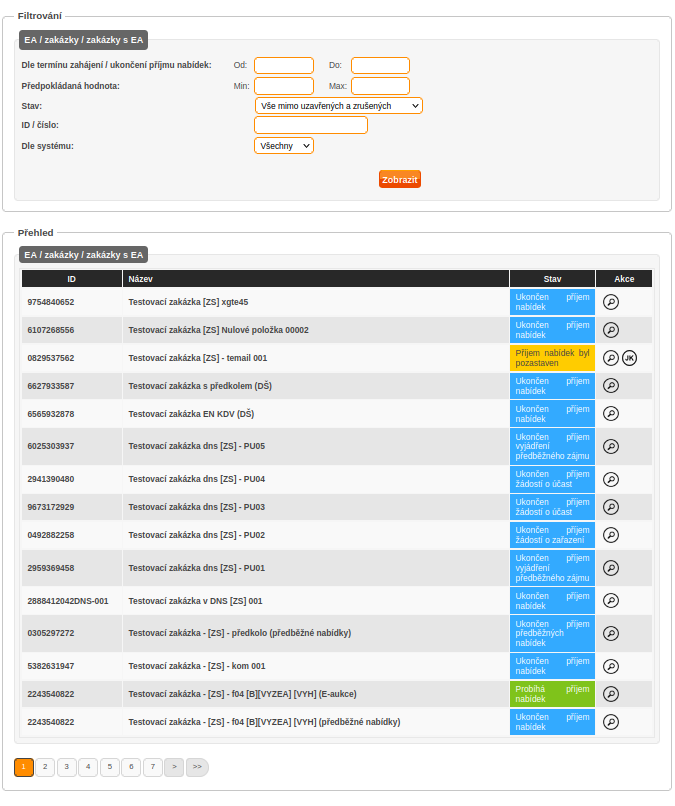The height and width of the screenshot is (806, 675).
Task: Click 'Testovací zakázka [ZS] Nulové položka 00002'
Action: click(x=218, y=330)
